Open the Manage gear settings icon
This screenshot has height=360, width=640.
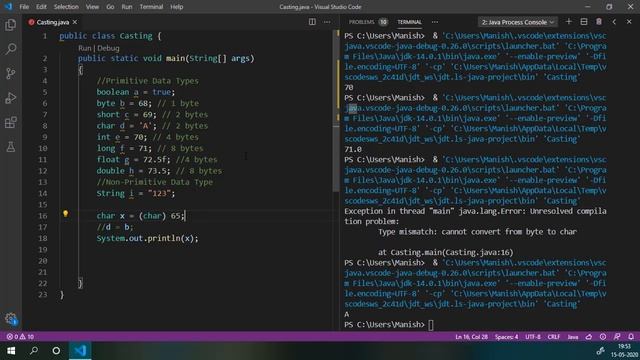(11, 319)
